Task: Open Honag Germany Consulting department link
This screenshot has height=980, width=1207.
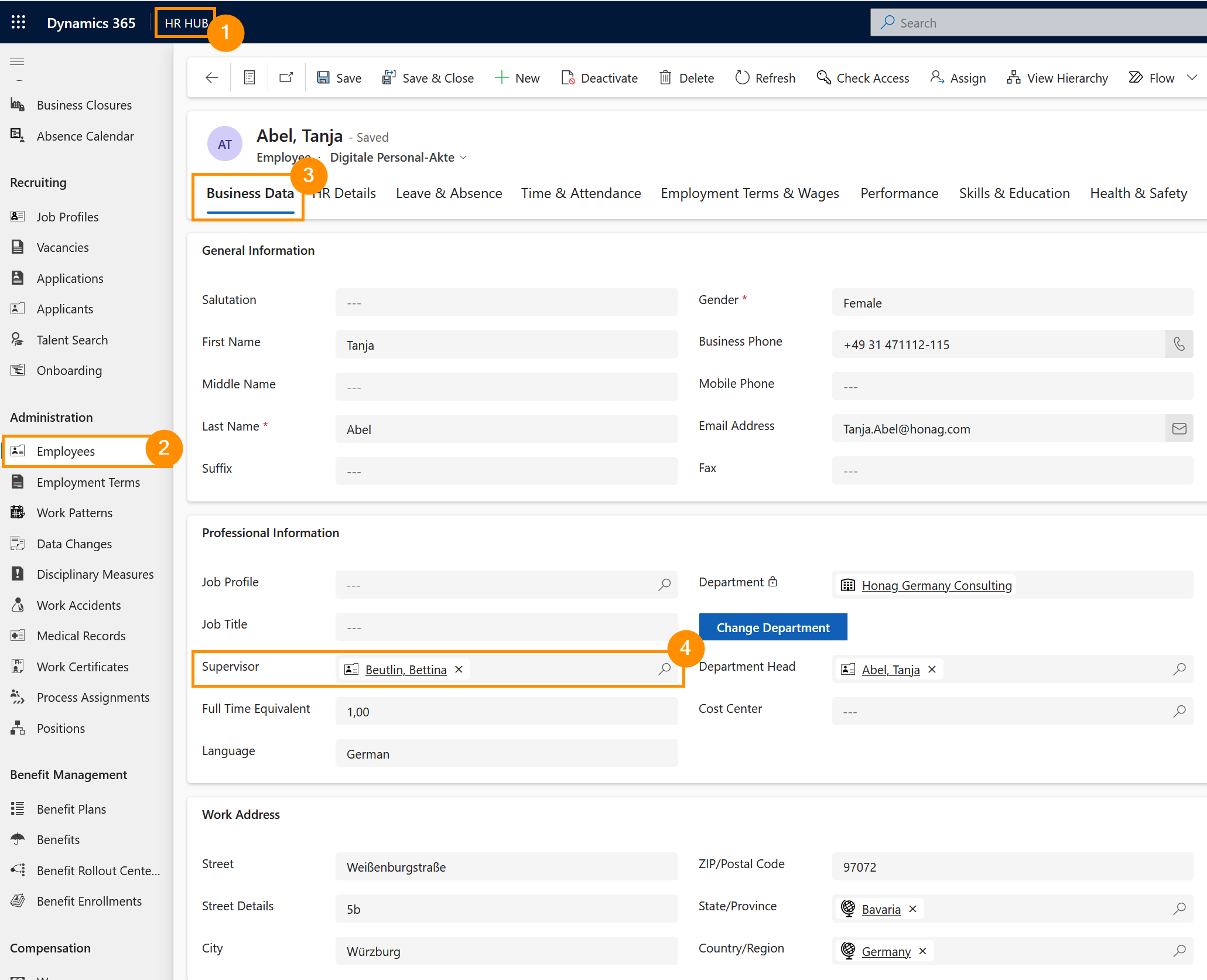Action: tap(936, 585)
